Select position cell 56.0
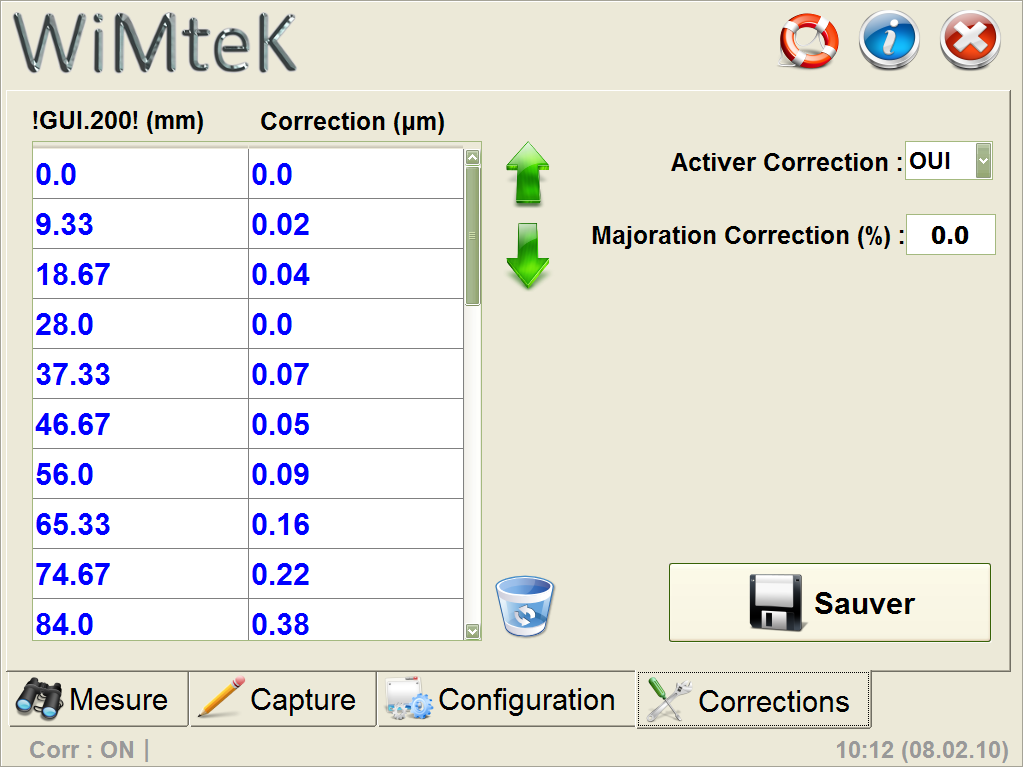 [140, 474]
